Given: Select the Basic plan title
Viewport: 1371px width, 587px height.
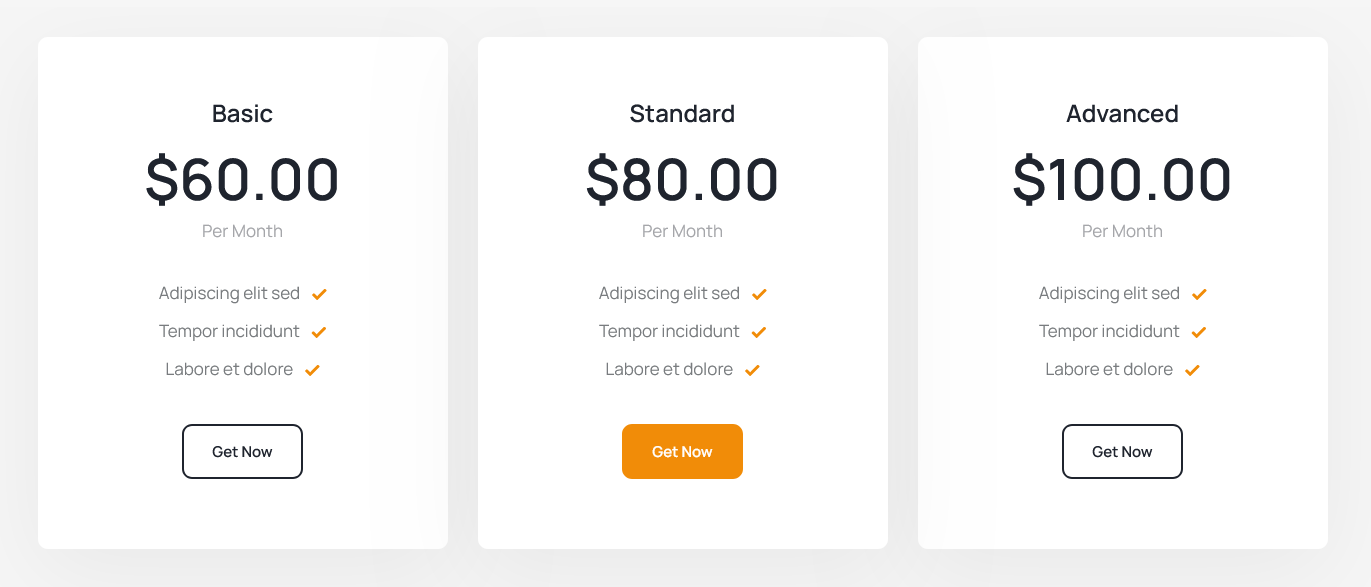Looking at the screenshot, I should (x=242, y=114).
